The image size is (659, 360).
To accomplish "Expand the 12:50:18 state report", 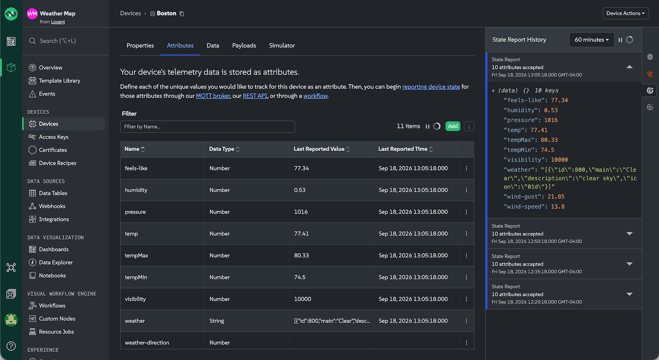I will (629, 234).
